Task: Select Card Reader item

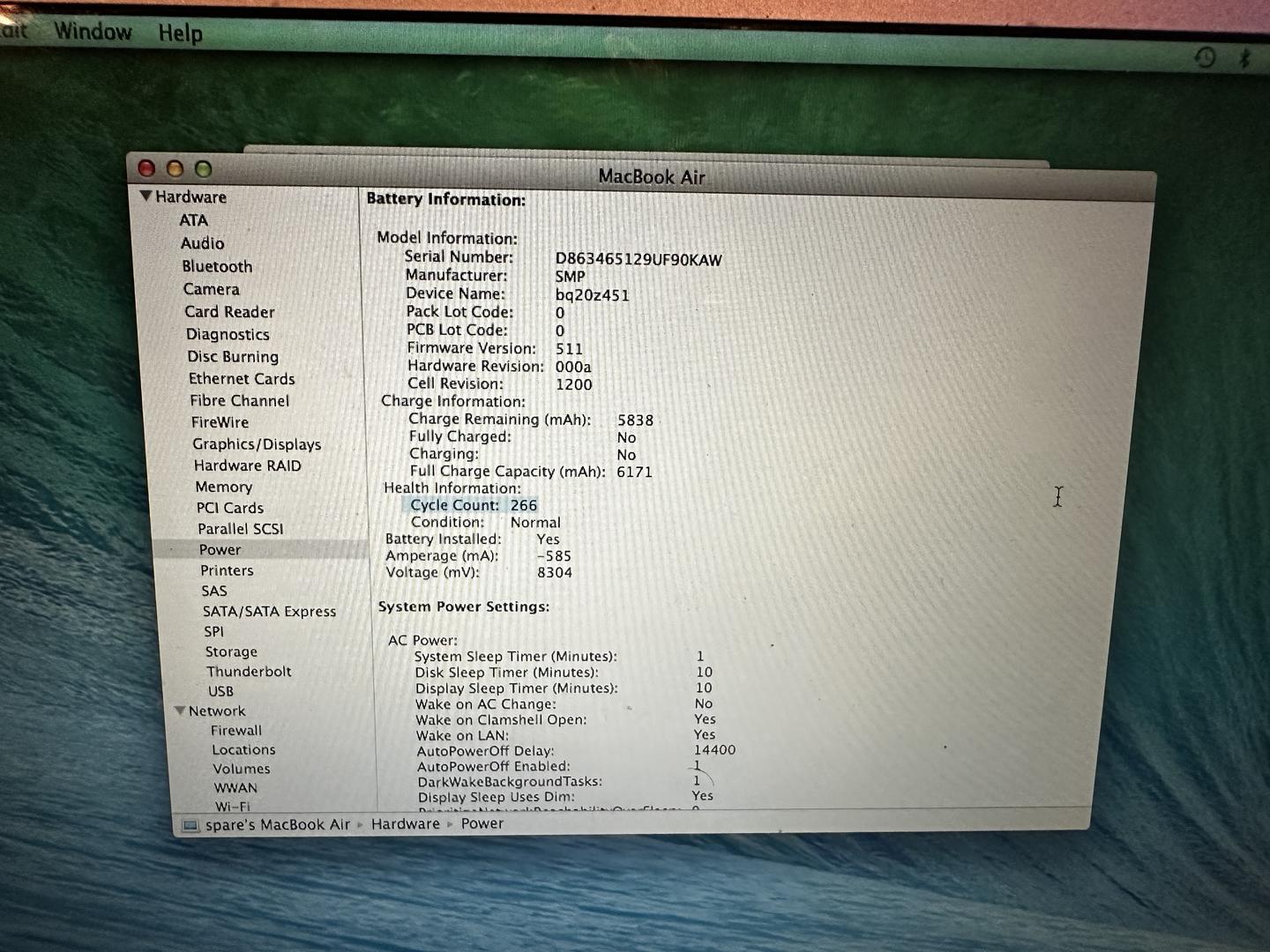Action: coord(229,312)
